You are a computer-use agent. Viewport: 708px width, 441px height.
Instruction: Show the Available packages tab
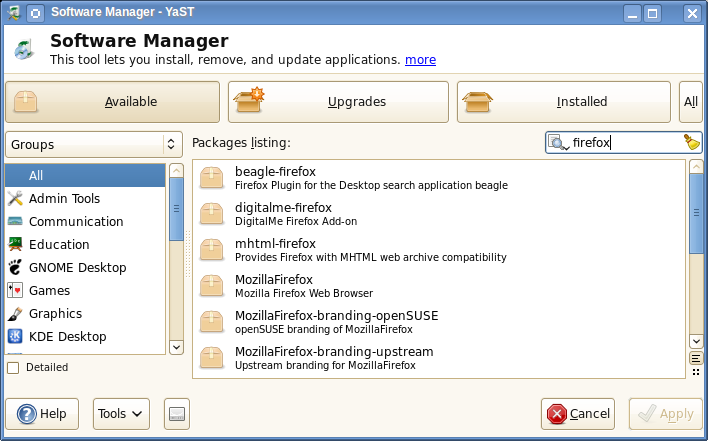112,101
